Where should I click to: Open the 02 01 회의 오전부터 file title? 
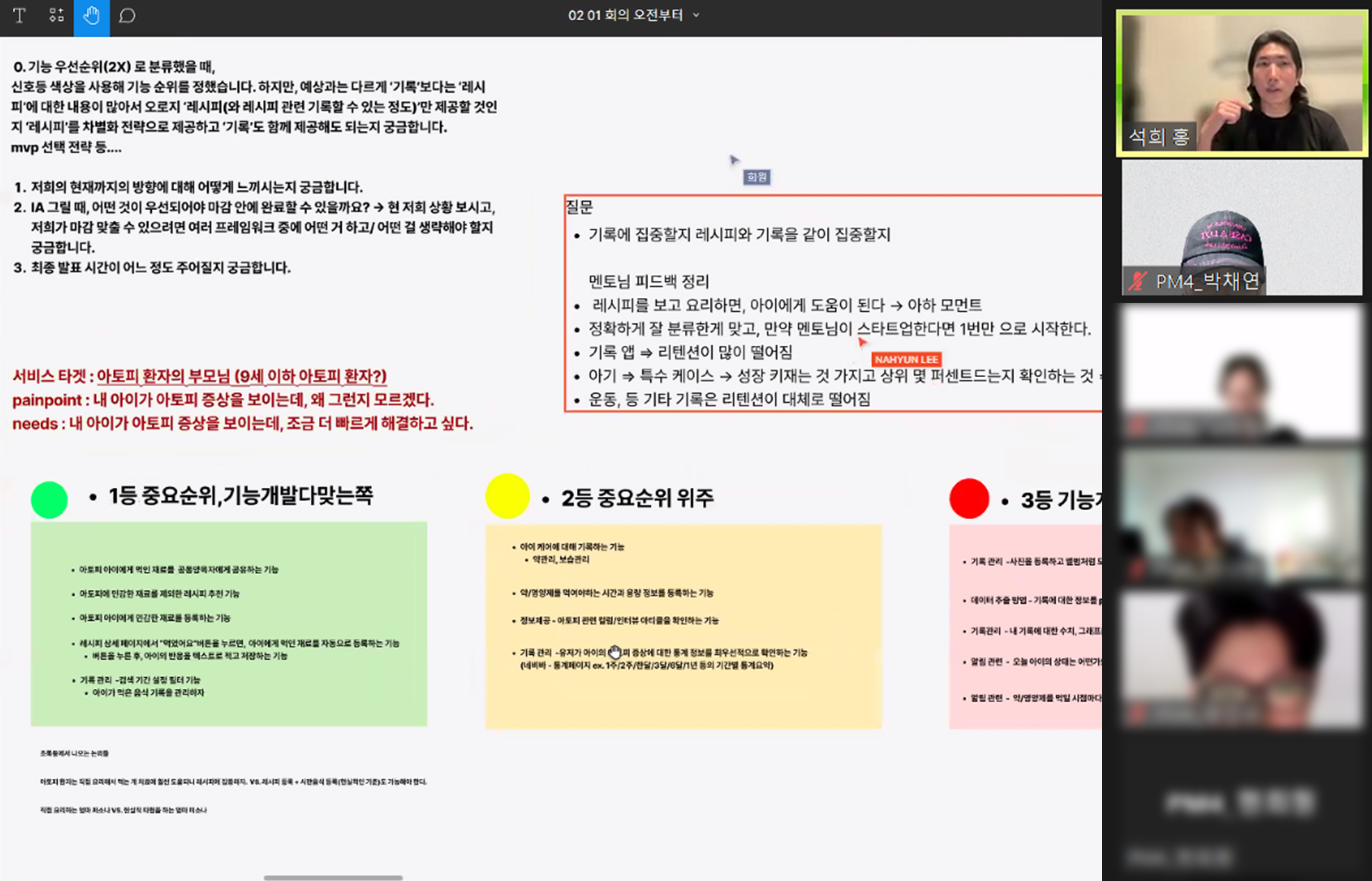coord(624,15)
